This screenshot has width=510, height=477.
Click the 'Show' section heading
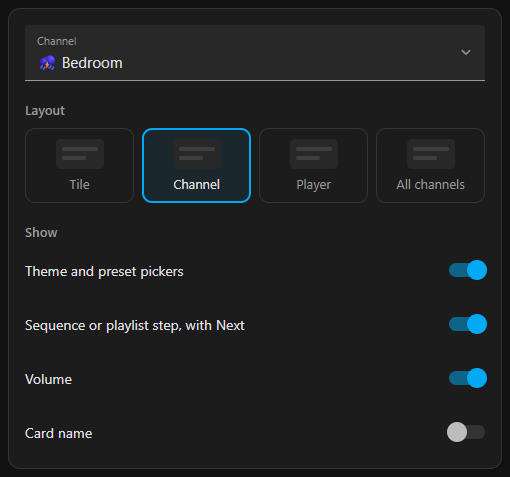(x=41, y=233)
